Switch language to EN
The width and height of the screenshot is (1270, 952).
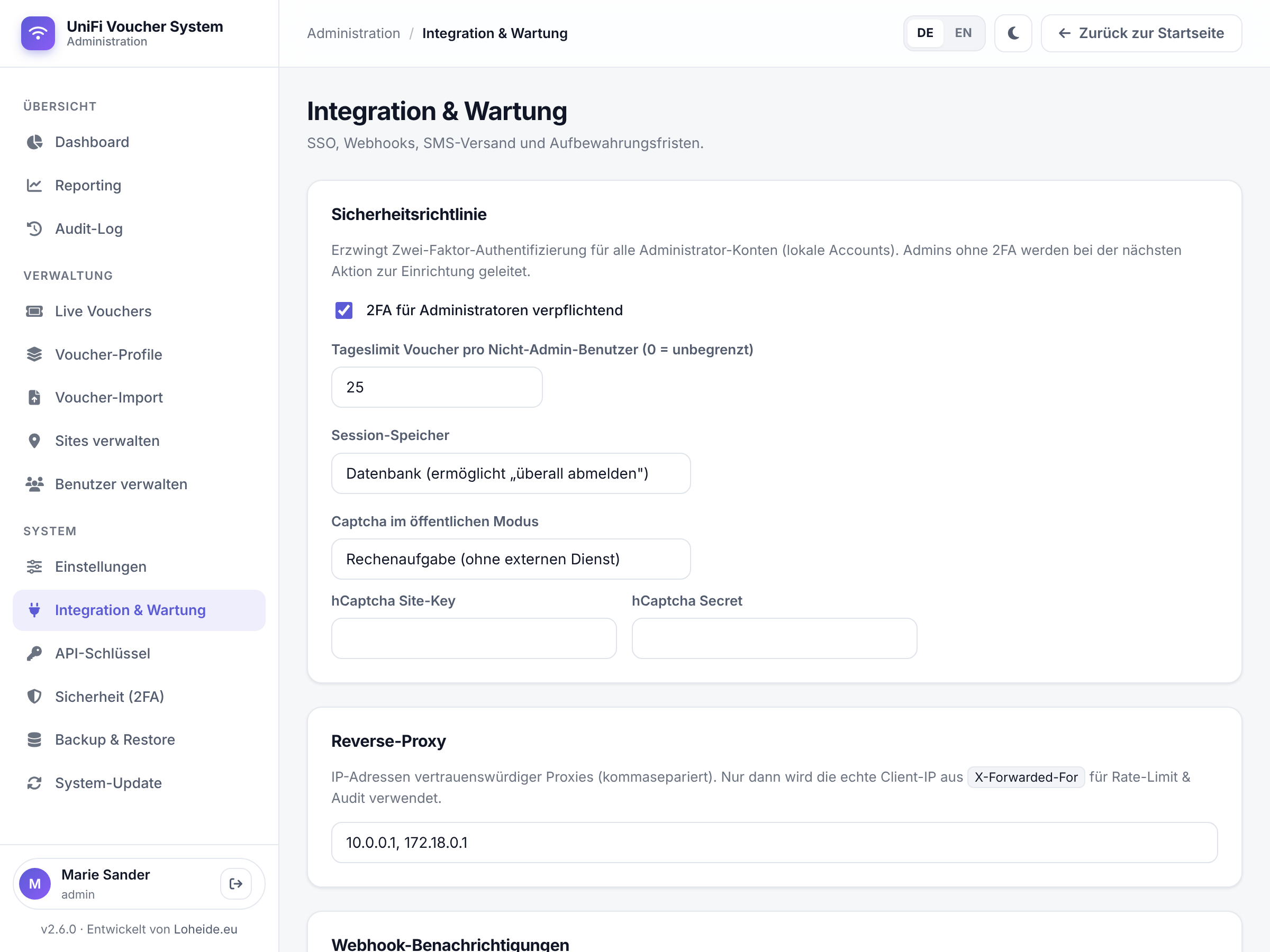coord(963,33)
